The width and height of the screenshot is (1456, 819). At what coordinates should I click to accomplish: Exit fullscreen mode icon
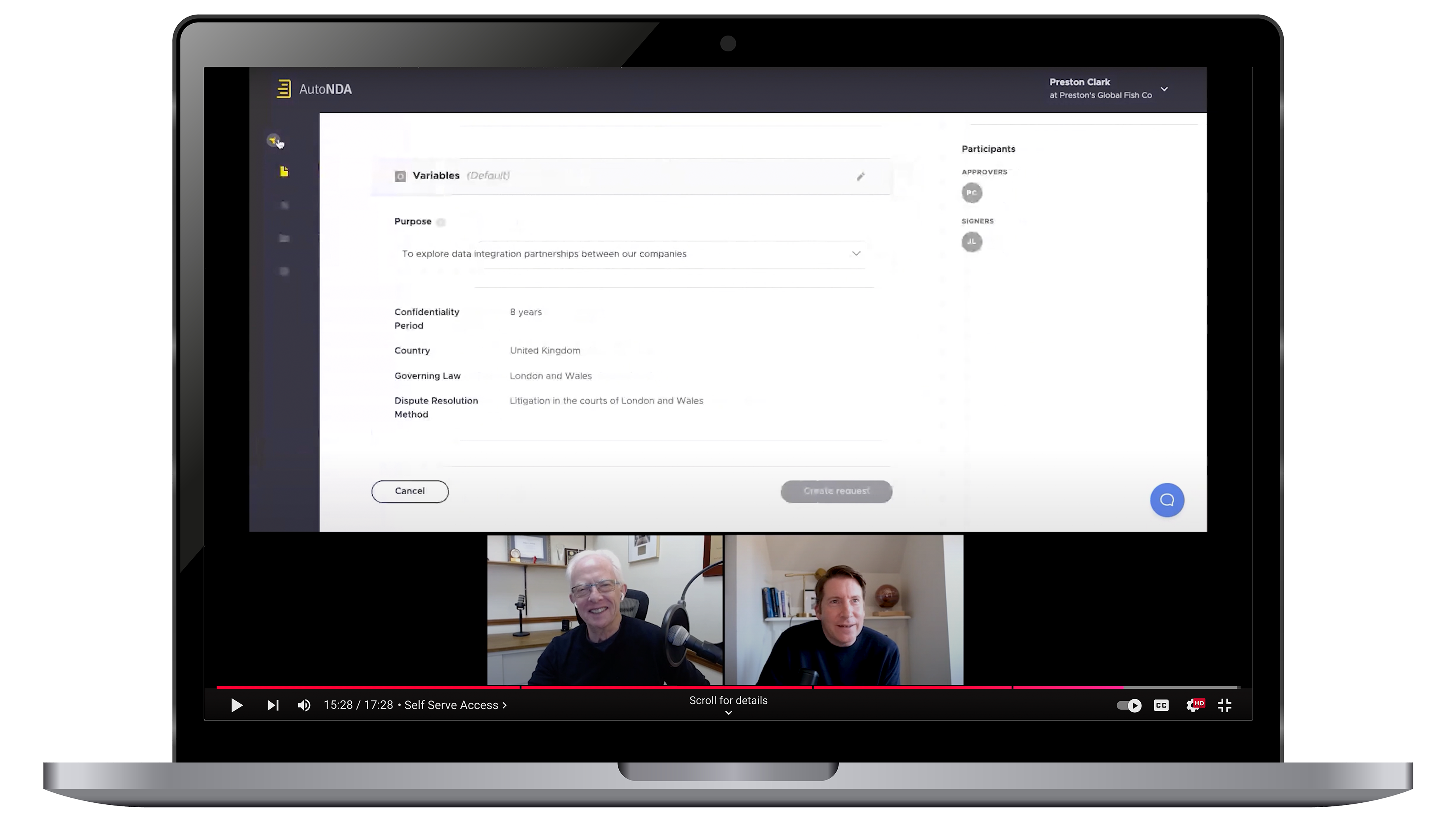click(x=1225, y=705)
